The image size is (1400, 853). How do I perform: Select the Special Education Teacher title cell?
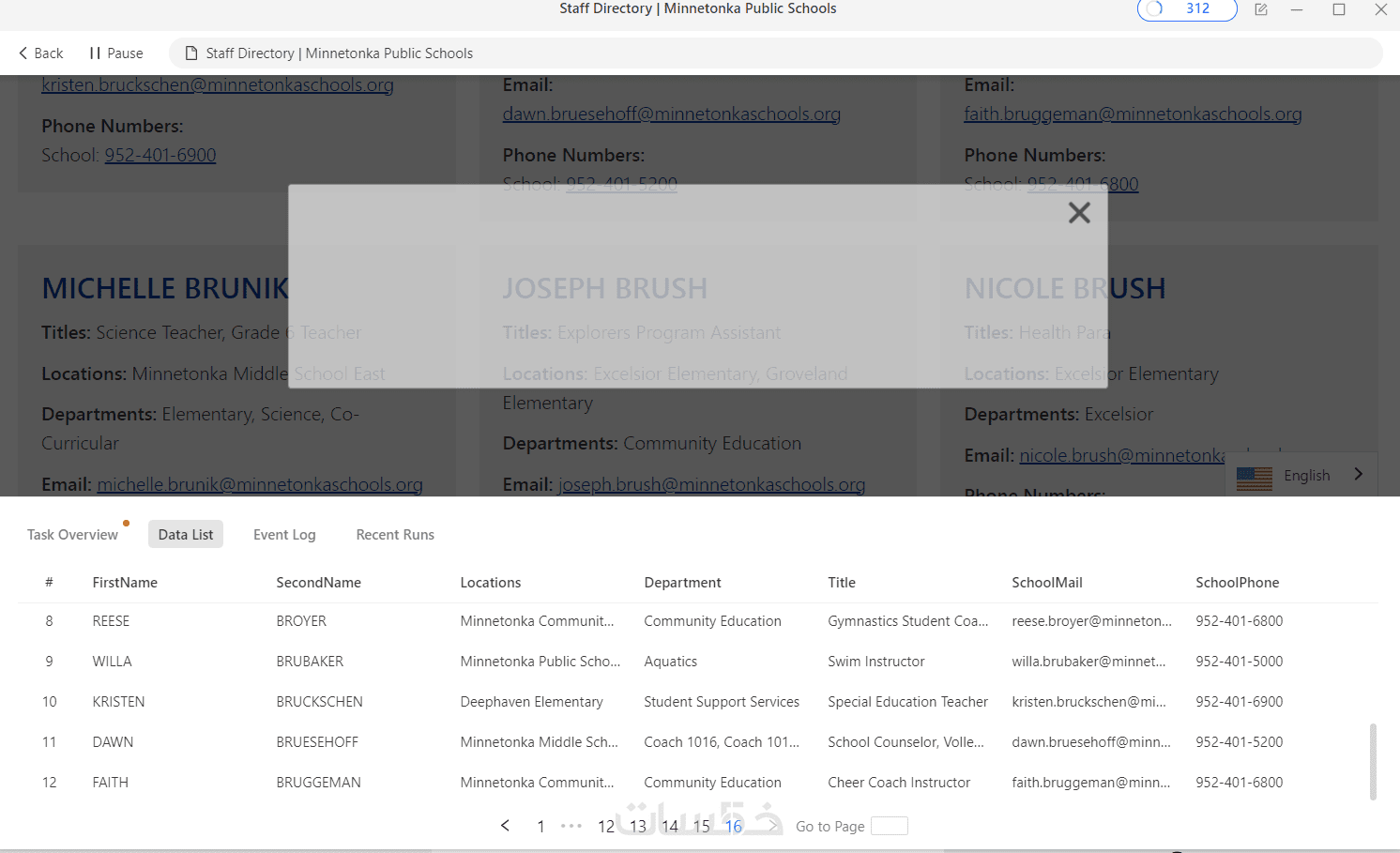click(908, 702)
